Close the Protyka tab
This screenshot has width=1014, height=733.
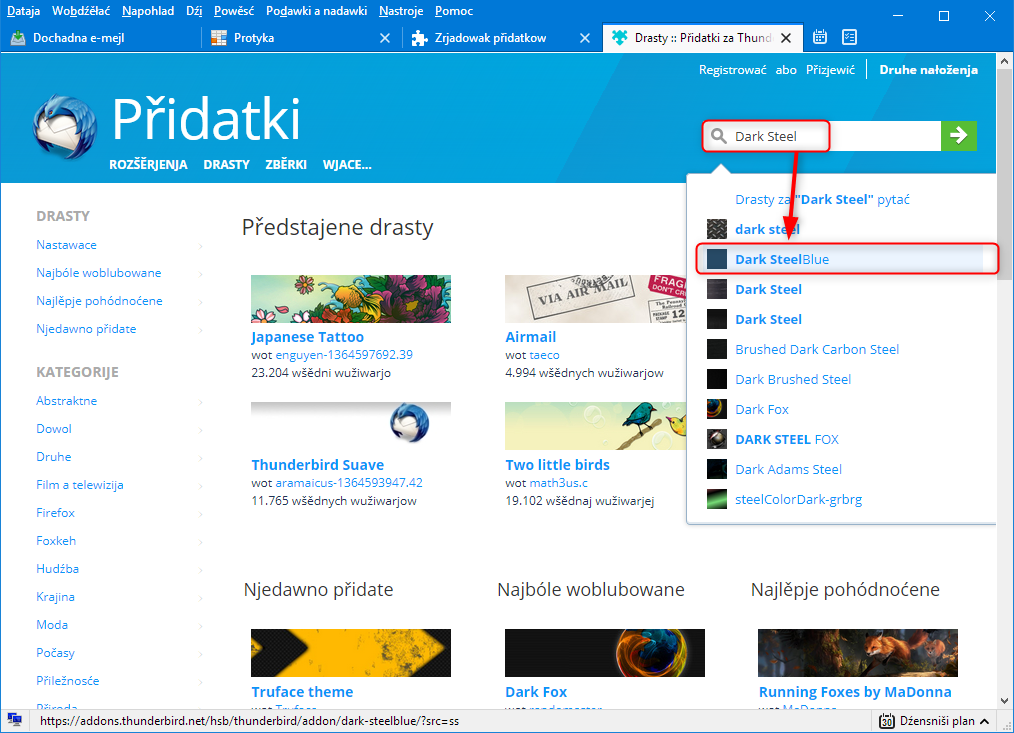[385, 38]
